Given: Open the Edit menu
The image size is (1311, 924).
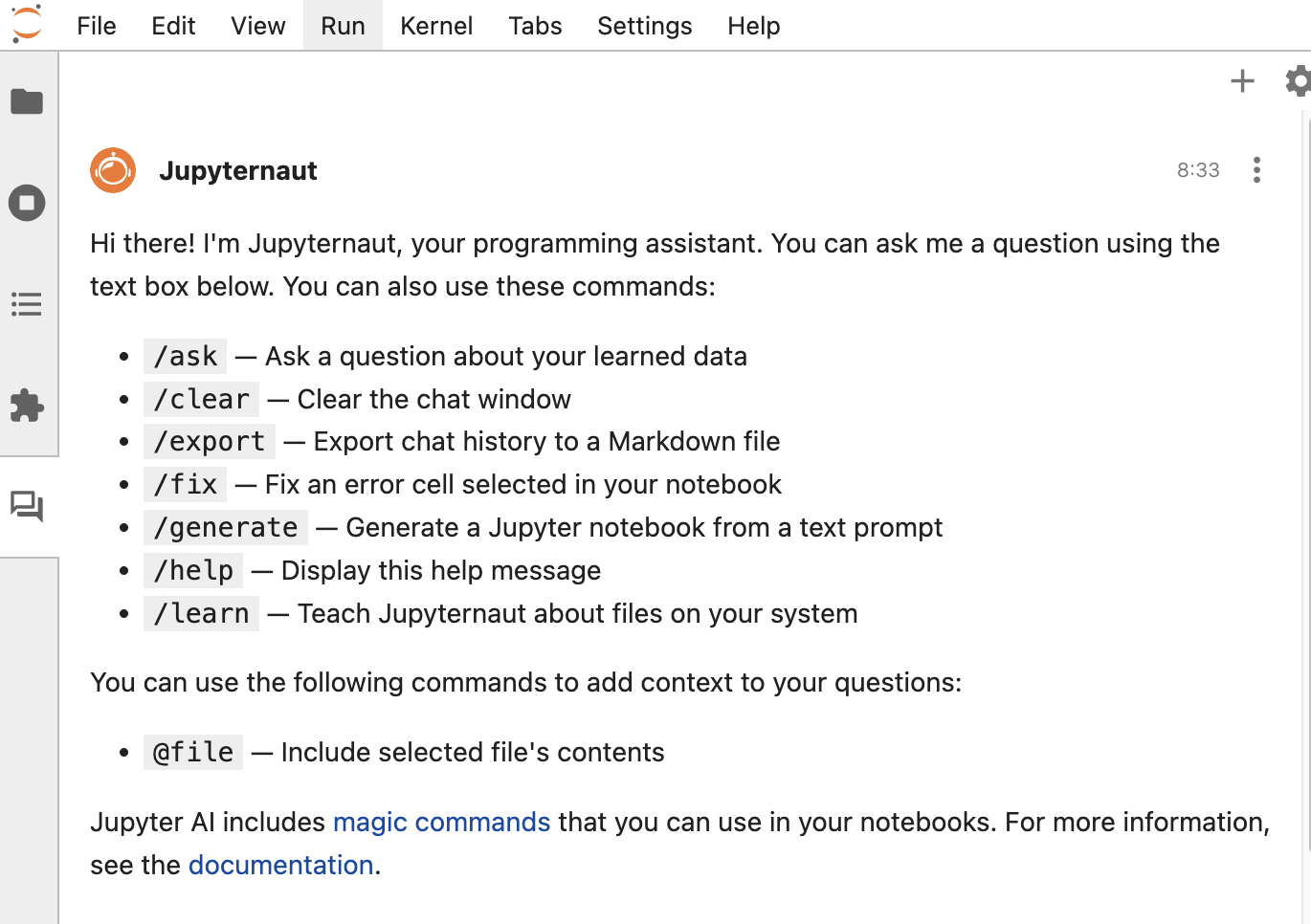Looking at the screenshot, I should [173, 26].
